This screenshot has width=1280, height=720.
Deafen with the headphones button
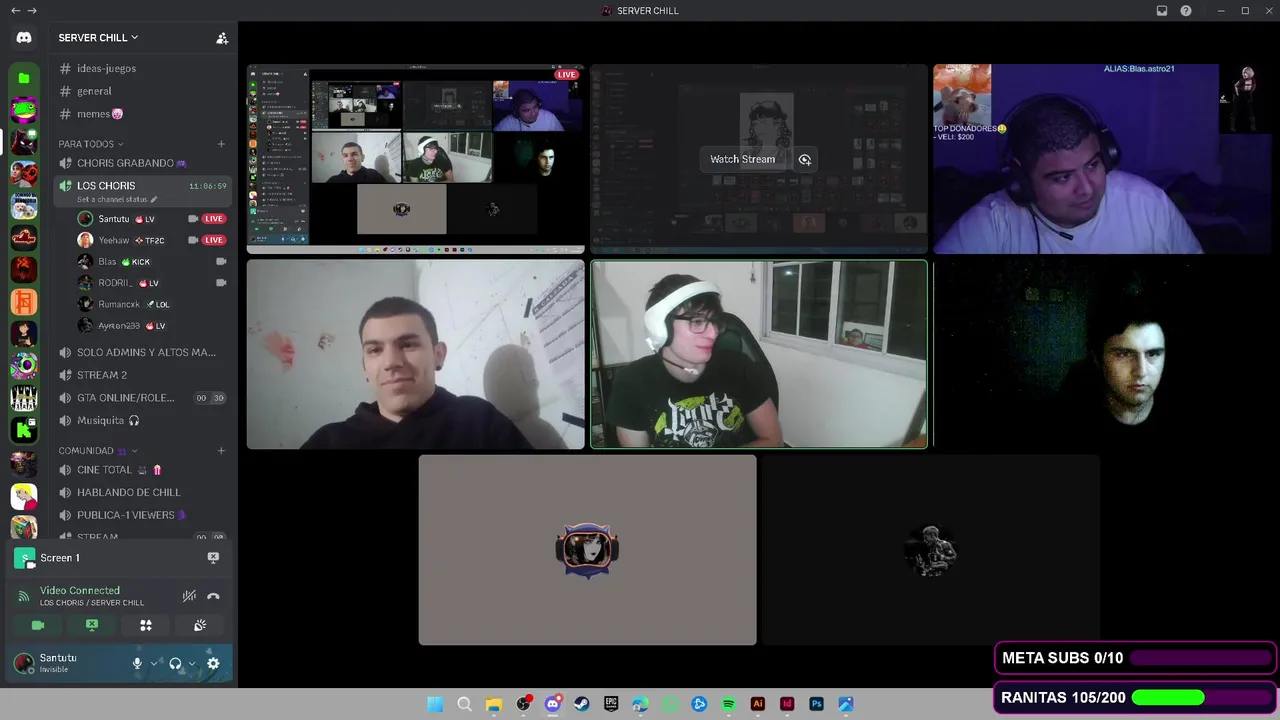coord(175,663)
